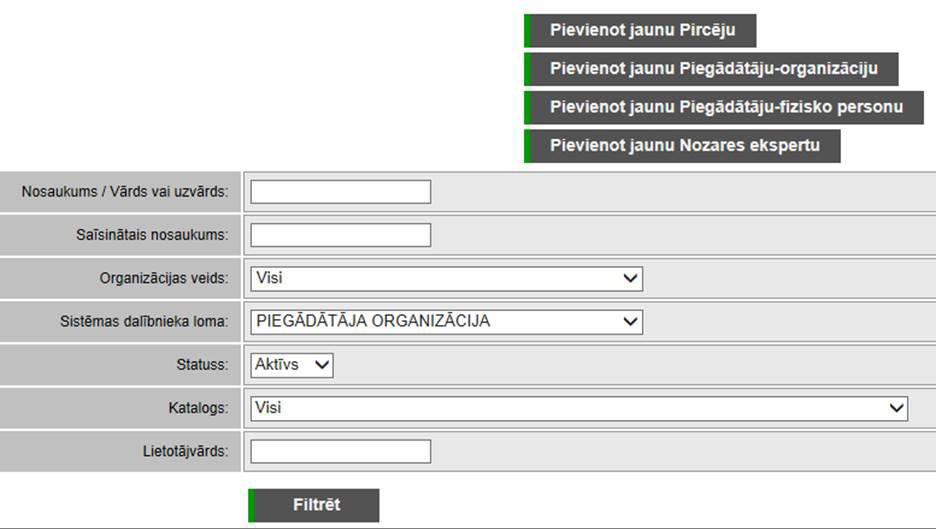Screen dimensions: 936x529
Task: Add a new Piegādātāju-organizāciju
Action: click(x=712, y=69)
